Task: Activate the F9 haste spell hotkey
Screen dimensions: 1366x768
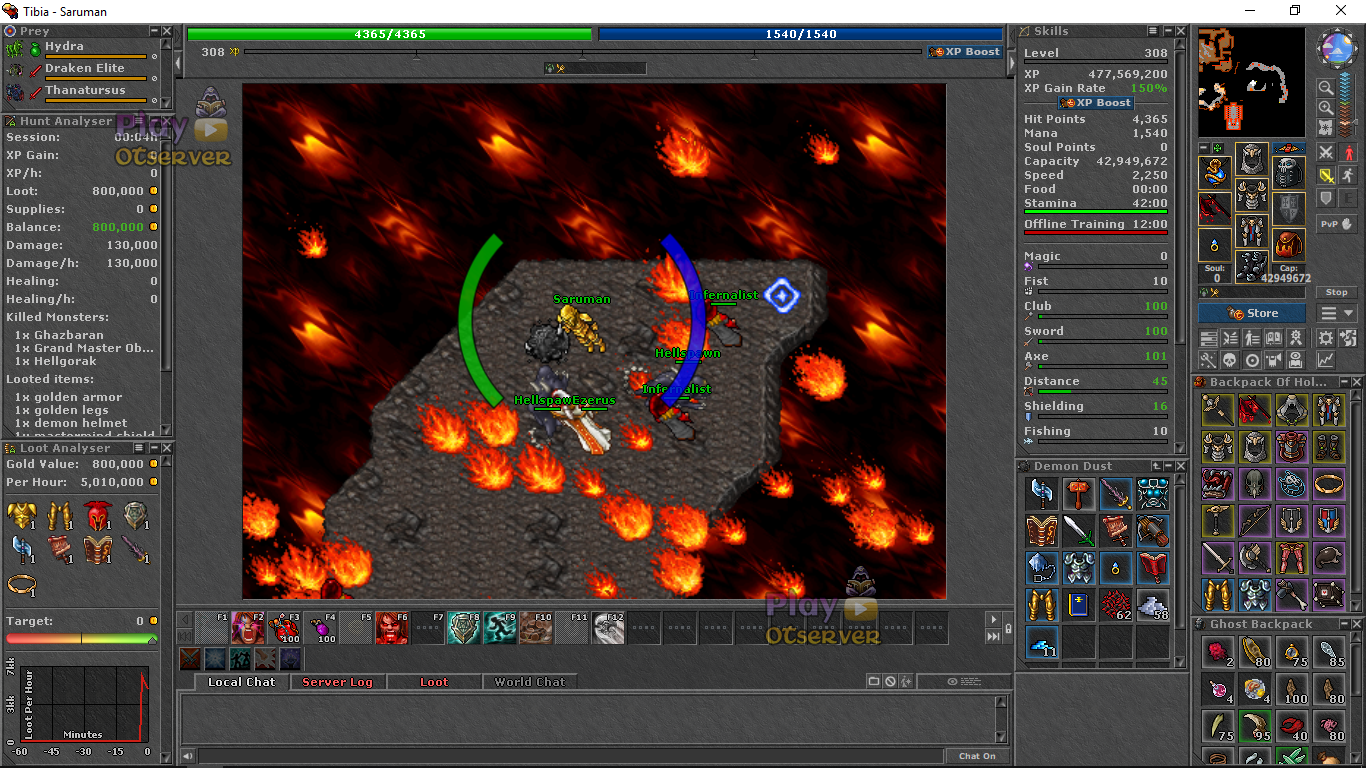Action: 501,628
